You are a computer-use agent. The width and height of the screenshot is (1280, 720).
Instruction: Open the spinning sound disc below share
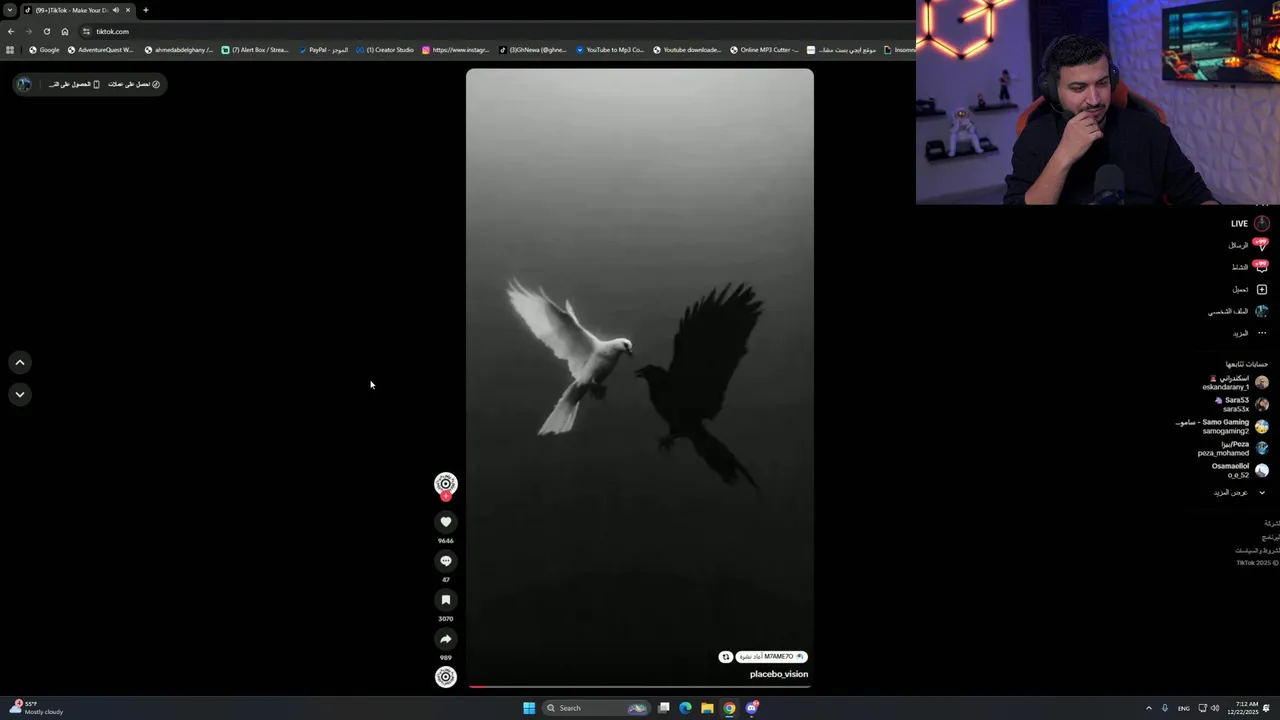point(446,677)
